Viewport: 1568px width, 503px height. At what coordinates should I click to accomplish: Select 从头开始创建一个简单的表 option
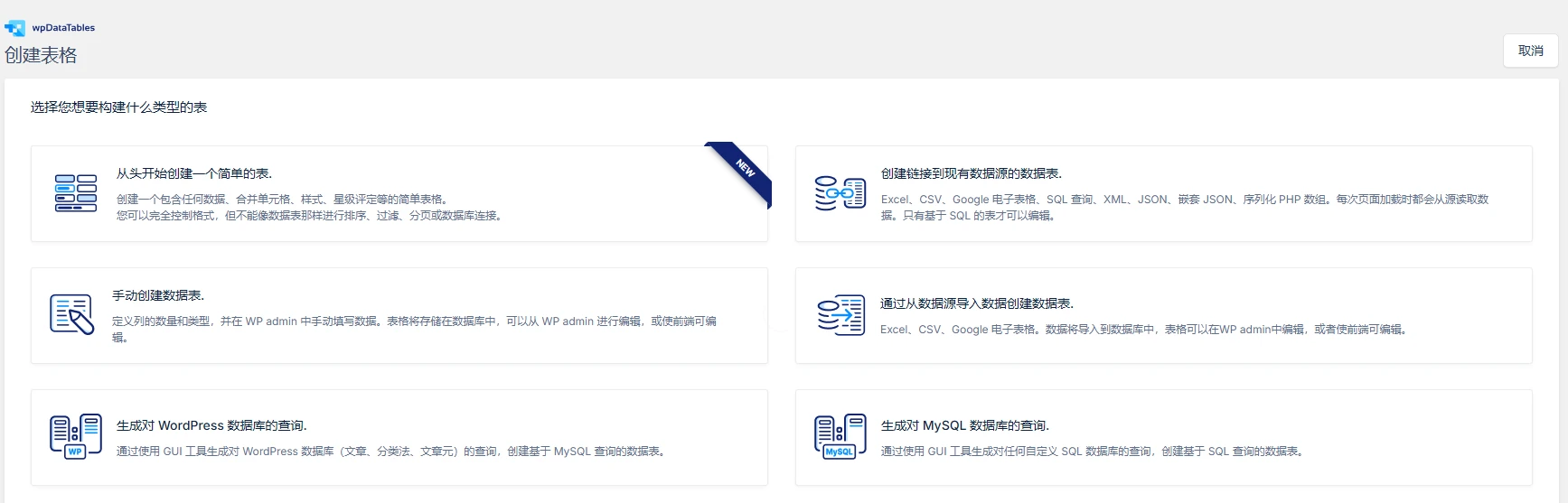pyautogui.click(x=399, y=193)
